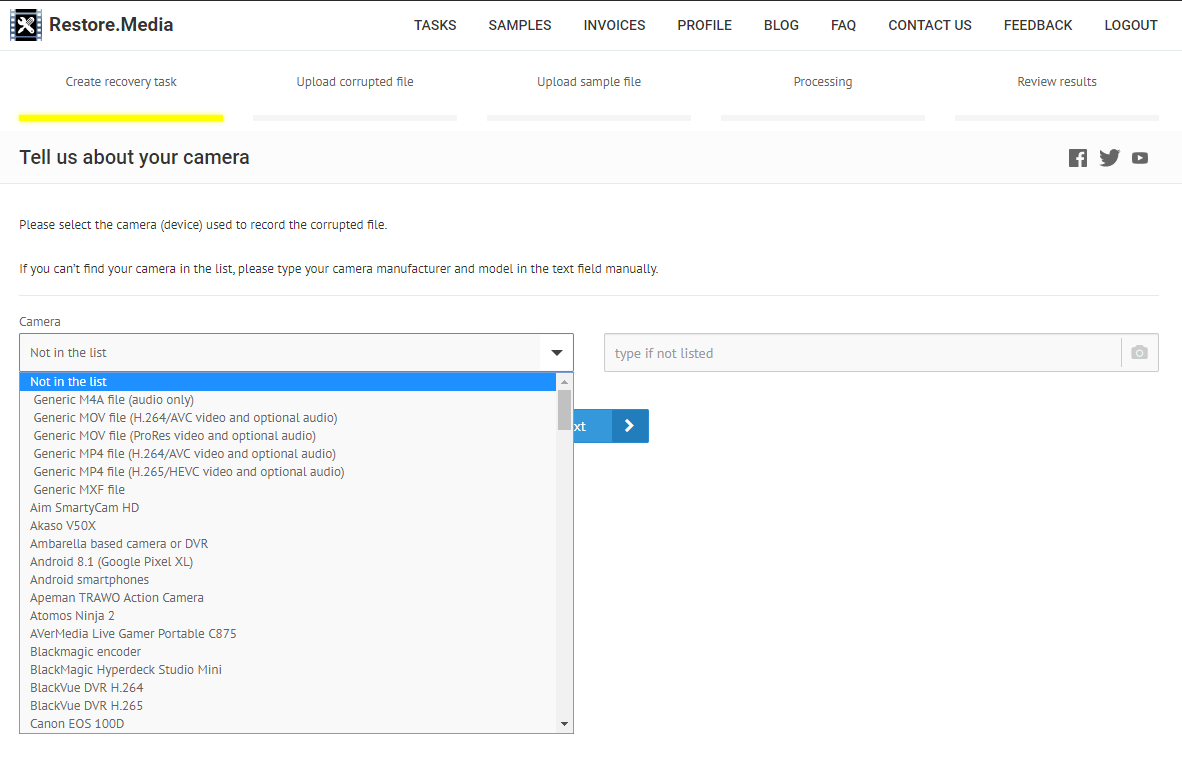Open the Facebook page icon

pyautogui.click(x=1077, y=158)
